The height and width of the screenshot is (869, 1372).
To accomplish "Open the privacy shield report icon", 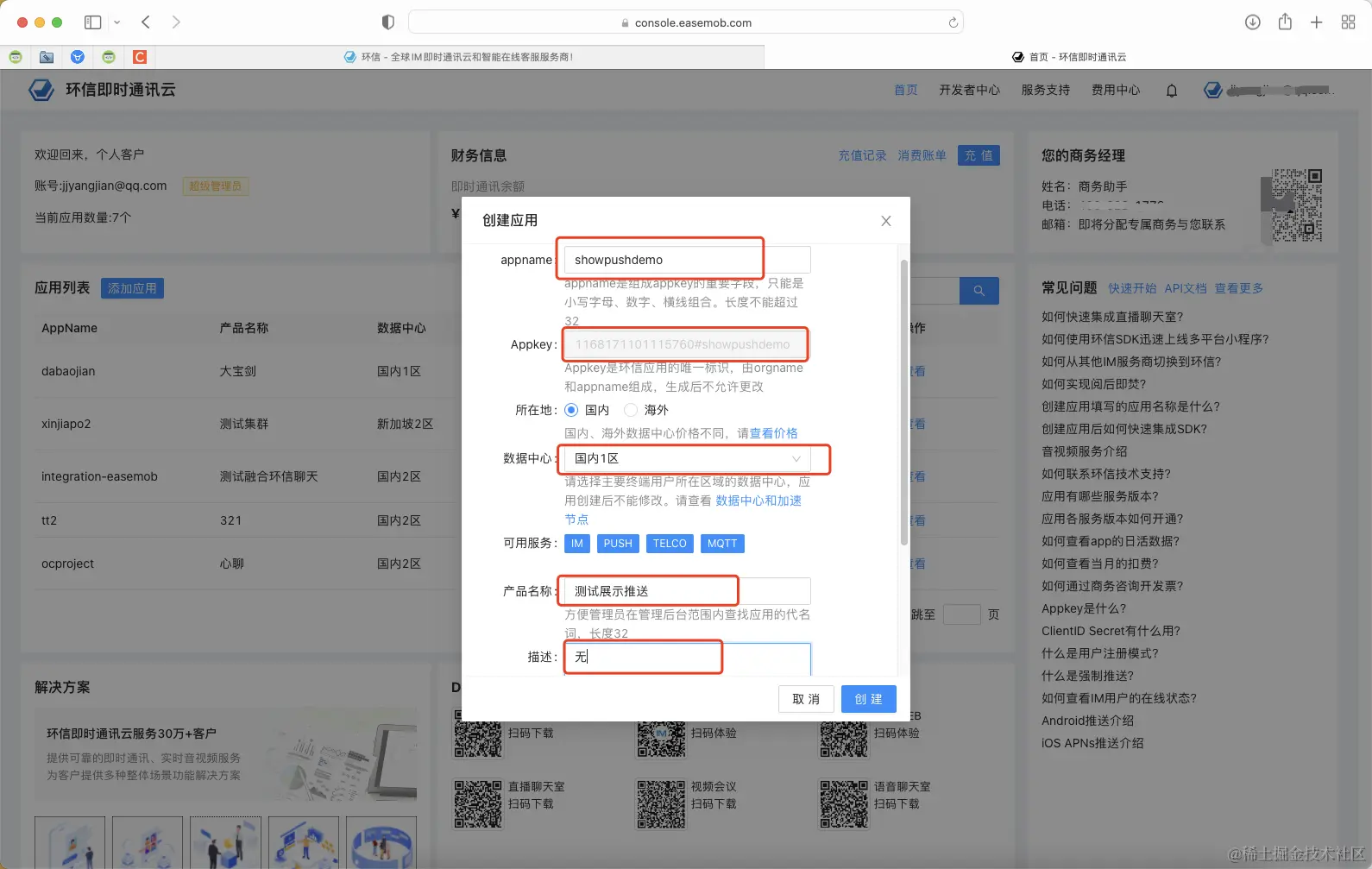I will click(x=388, y=22).
